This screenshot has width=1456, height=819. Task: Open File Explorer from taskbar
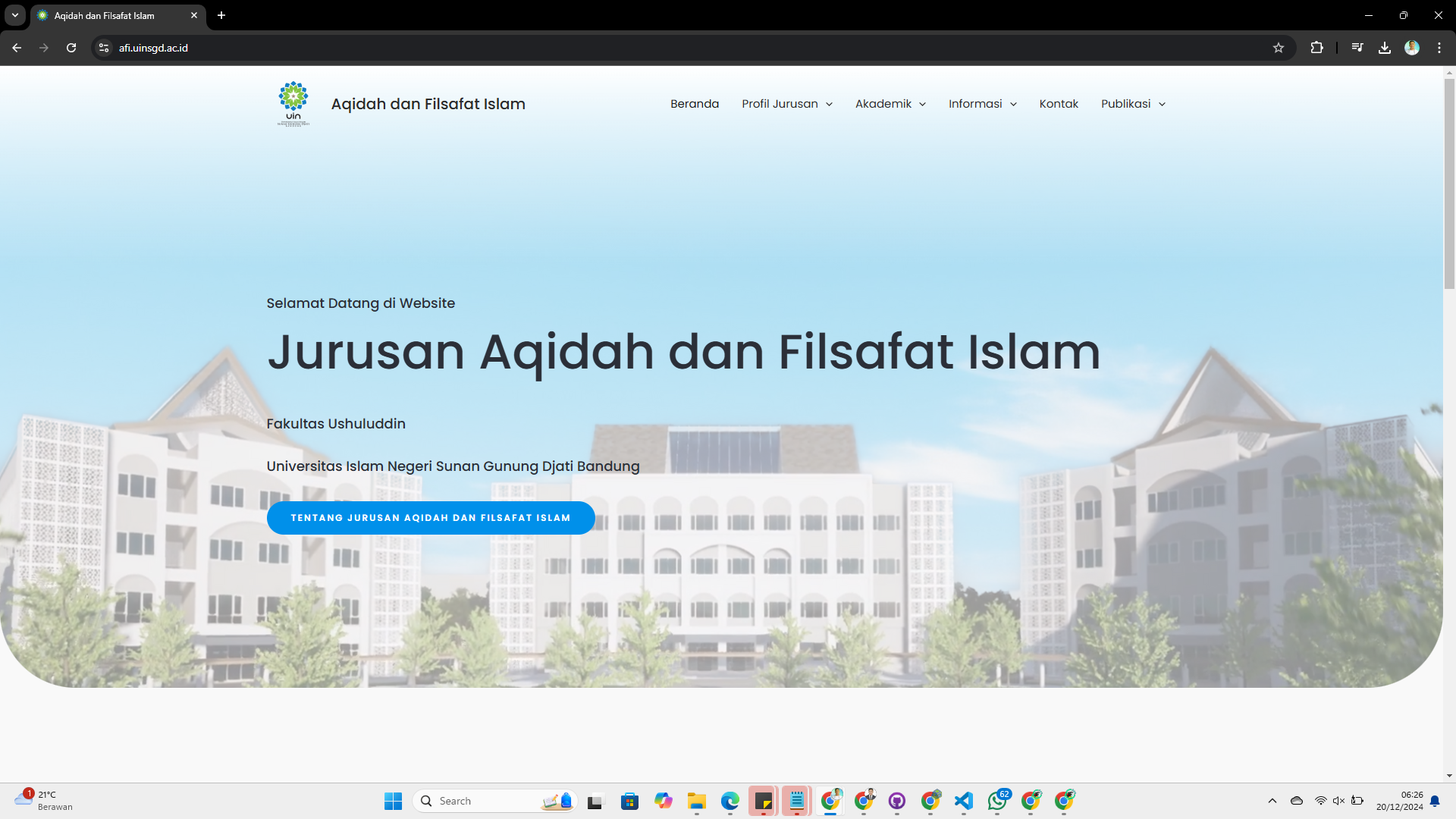pos(697,801)
